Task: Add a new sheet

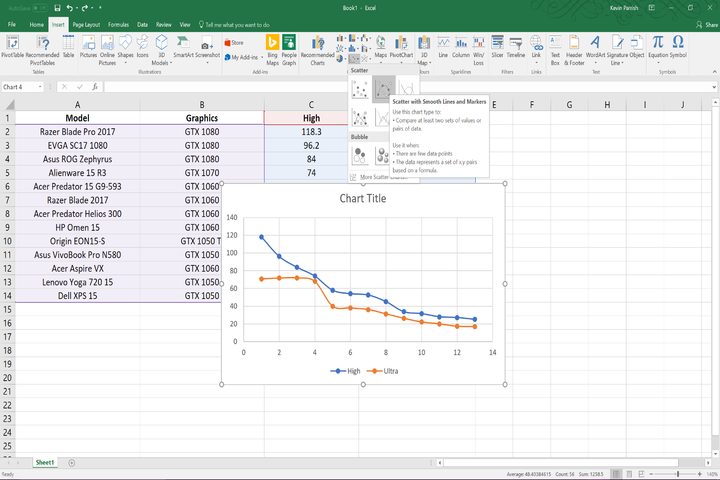Action: point(72,463)
